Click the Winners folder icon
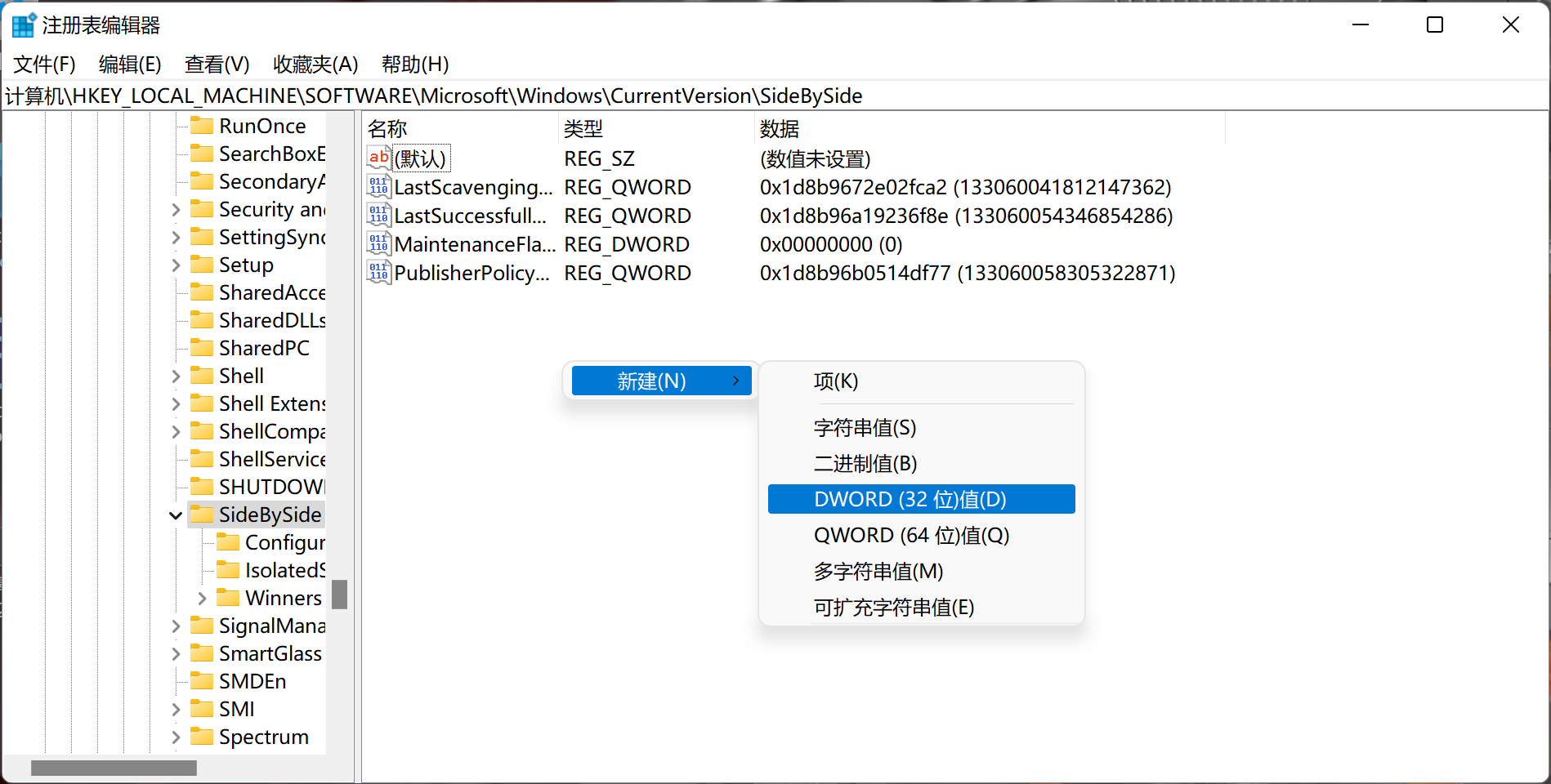Screen dimensions: 1551x784 (x=228, y=597)
